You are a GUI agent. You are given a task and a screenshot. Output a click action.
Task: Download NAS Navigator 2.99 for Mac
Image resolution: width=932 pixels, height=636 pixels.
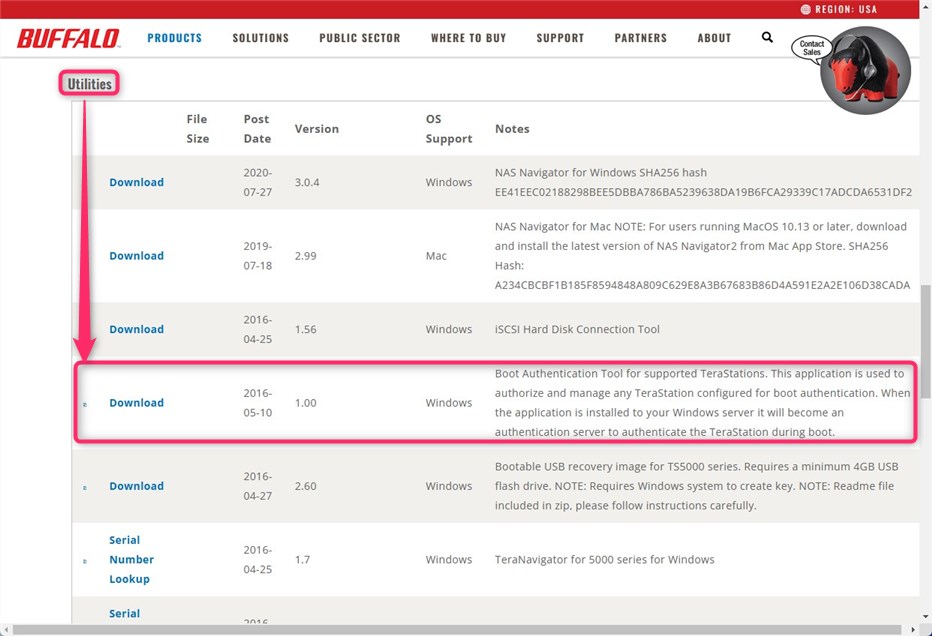coord(136,256)
